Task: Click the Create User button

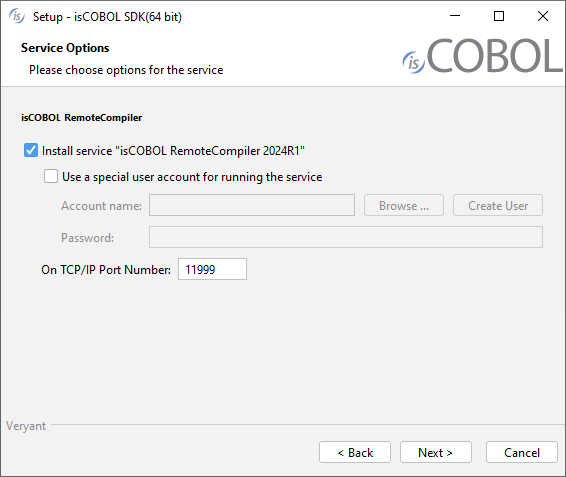Action: pyautogui.click(x=498, y=205)
